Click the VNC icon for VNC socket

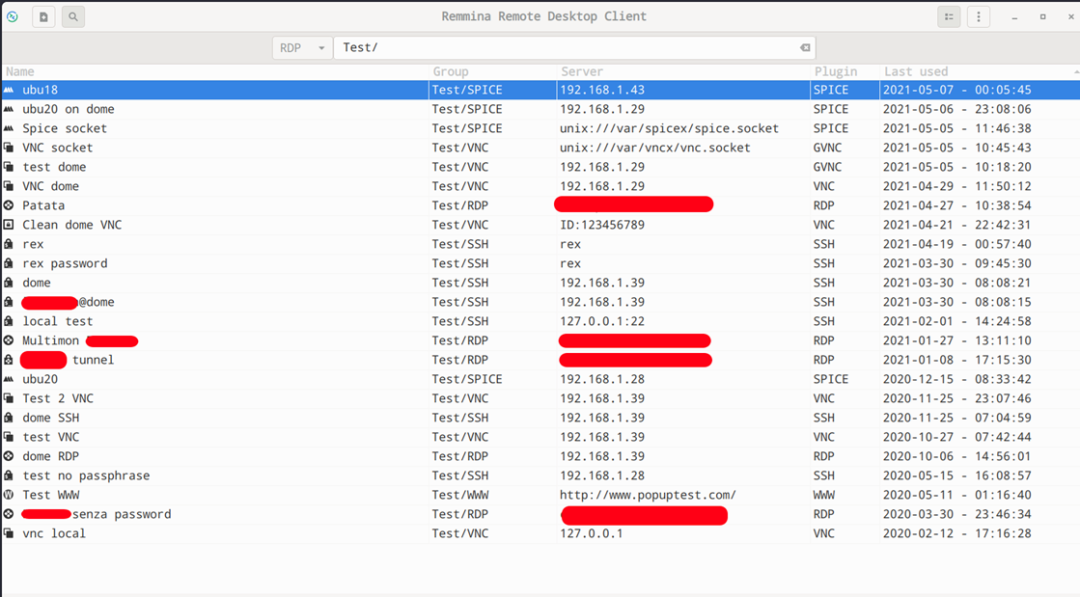pos(9,147)
